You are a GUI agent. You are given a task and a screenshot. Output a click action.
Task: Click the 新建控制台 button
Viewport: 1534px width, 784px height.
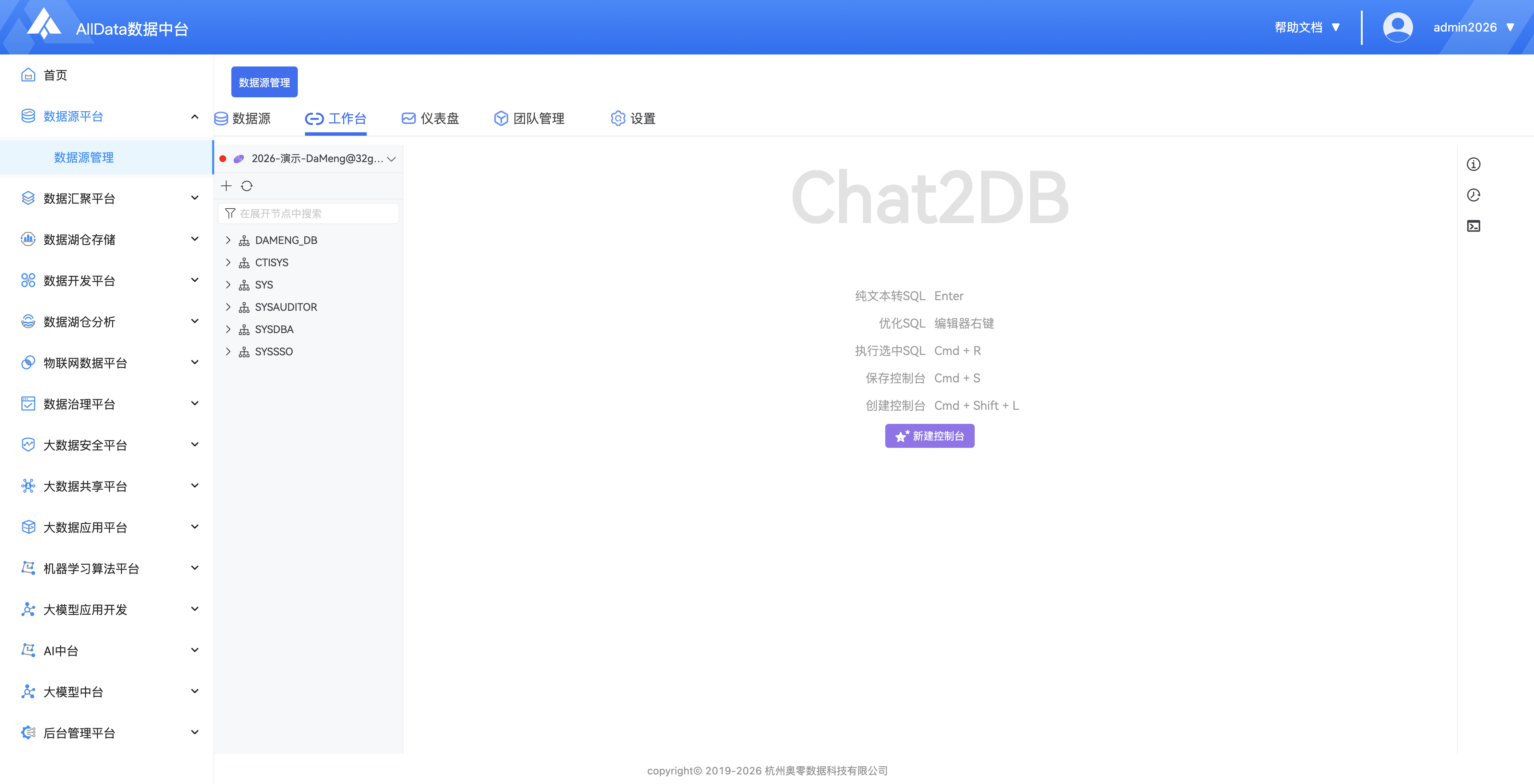(x=929, y=436)
